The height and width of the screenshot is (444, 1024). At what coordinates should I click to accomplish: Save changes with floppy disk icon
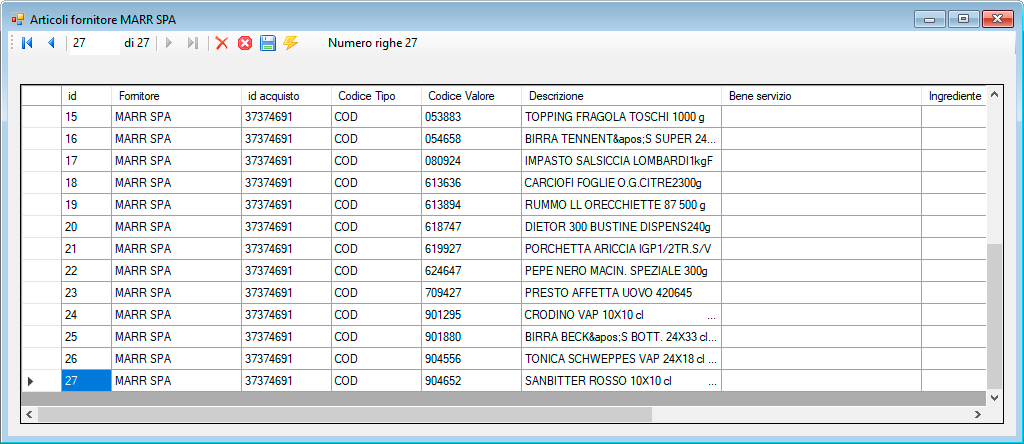pyautogui.click(x=268, y=43)
